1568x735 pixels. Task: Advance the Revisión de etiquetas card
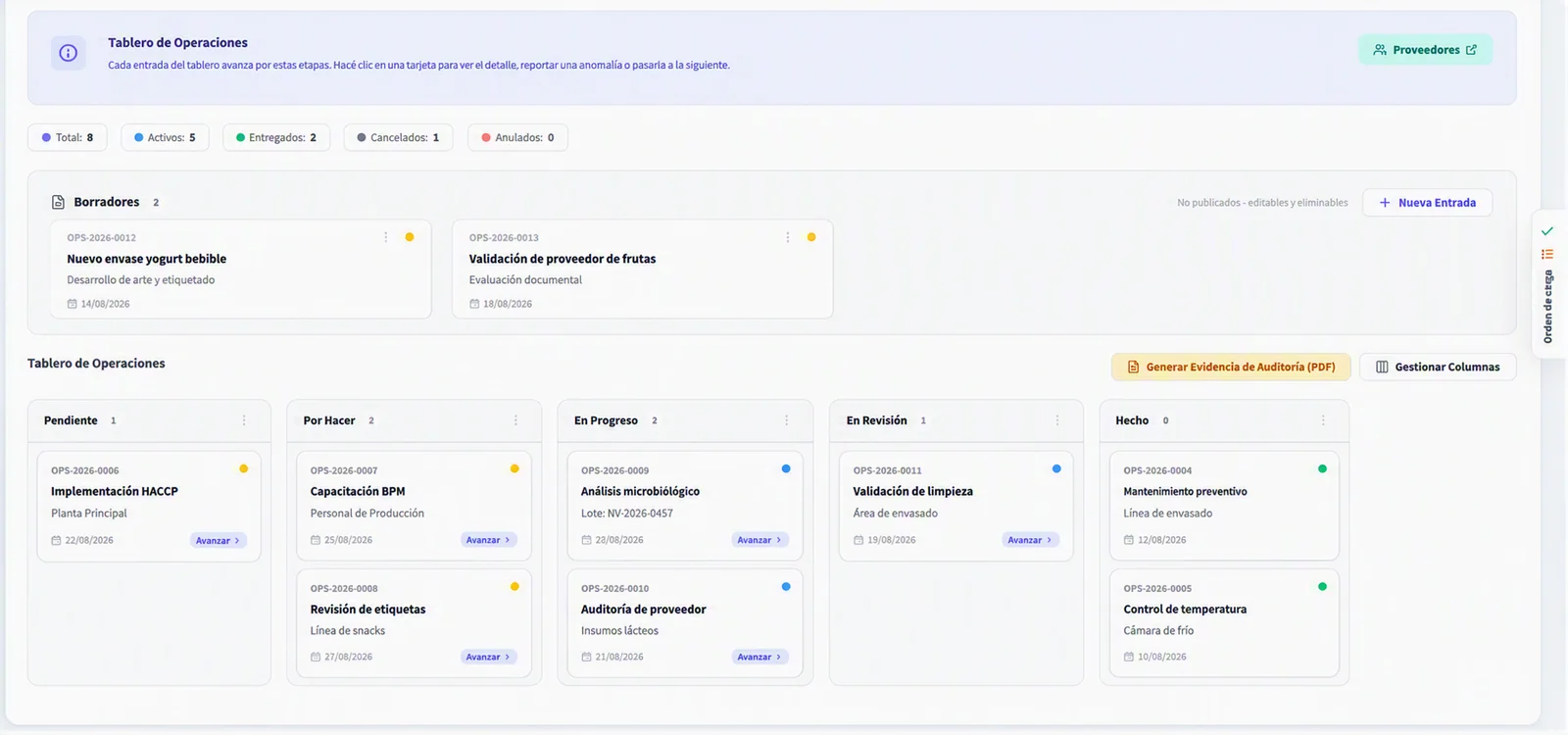(488, 657)
